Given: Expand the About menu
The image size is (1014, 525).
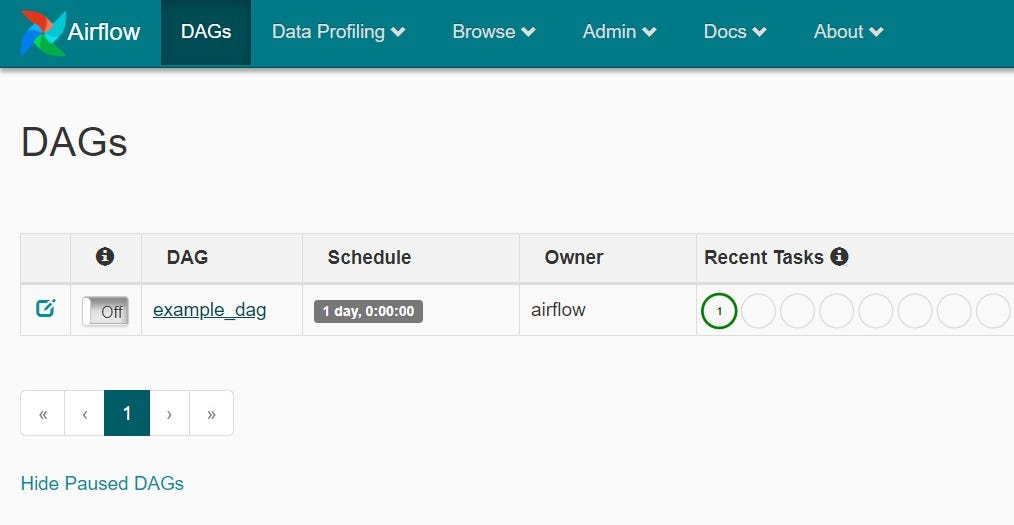Looking at the screenshot, I should click(848, 32).
